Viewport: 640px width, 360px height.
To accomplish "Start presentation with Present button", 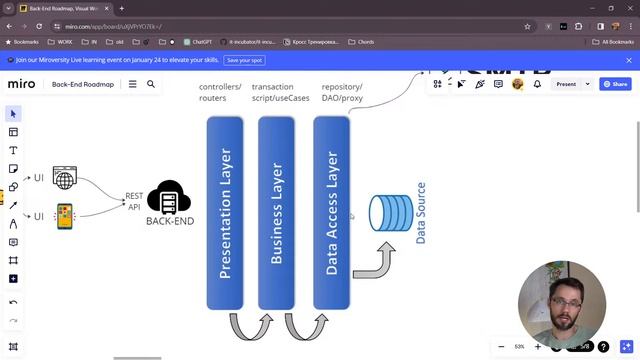I will click(x=566, y=84).
